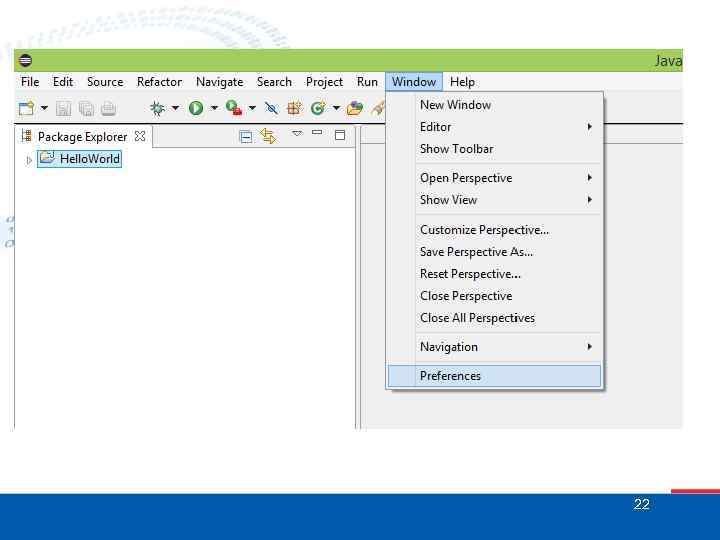This screenshot has width=720, height=540.
Task: Click the Run External Tools icon
Action: [x=234, y=108]
